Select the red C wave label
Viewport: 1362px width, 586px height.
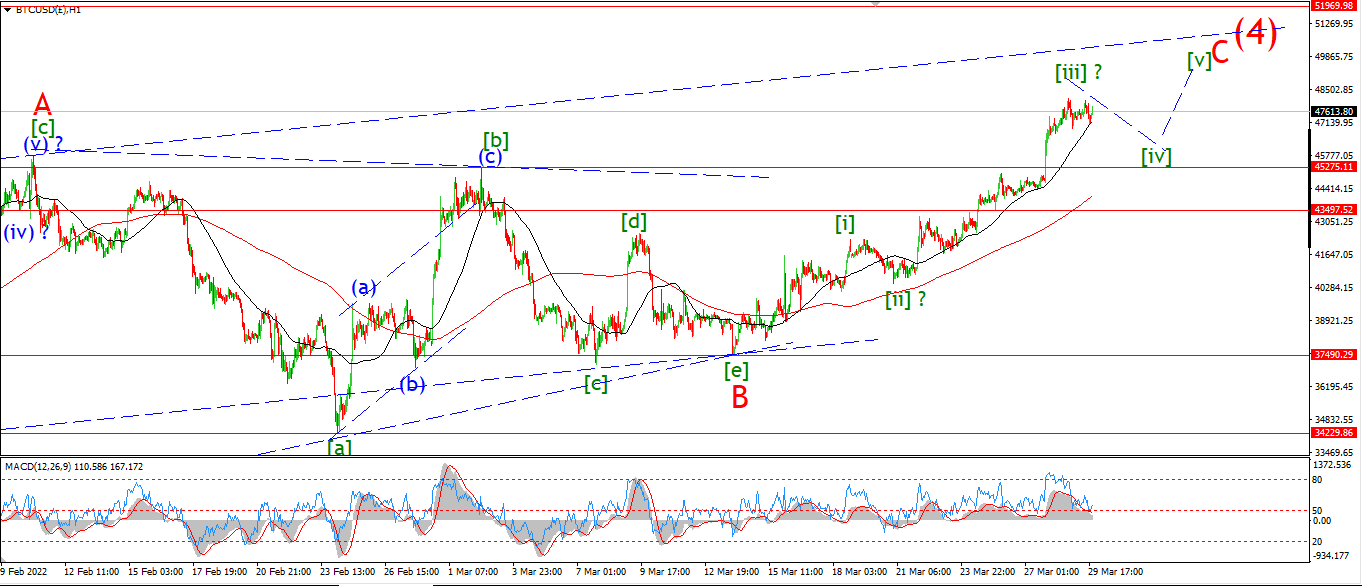[1220, 51]
